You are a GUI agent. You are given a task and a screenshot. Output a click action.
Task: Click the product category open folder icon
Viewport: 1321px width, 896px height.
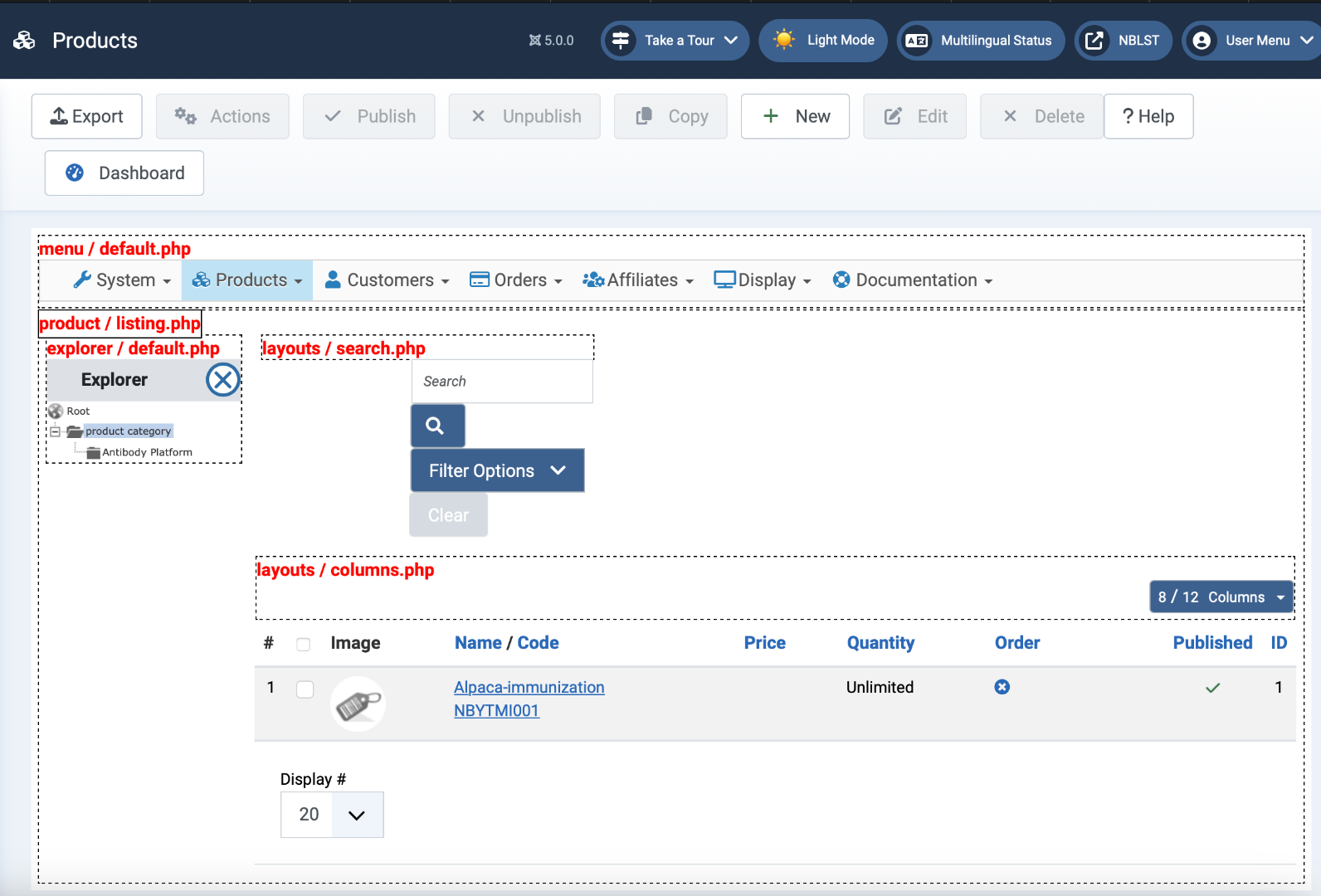75,431
